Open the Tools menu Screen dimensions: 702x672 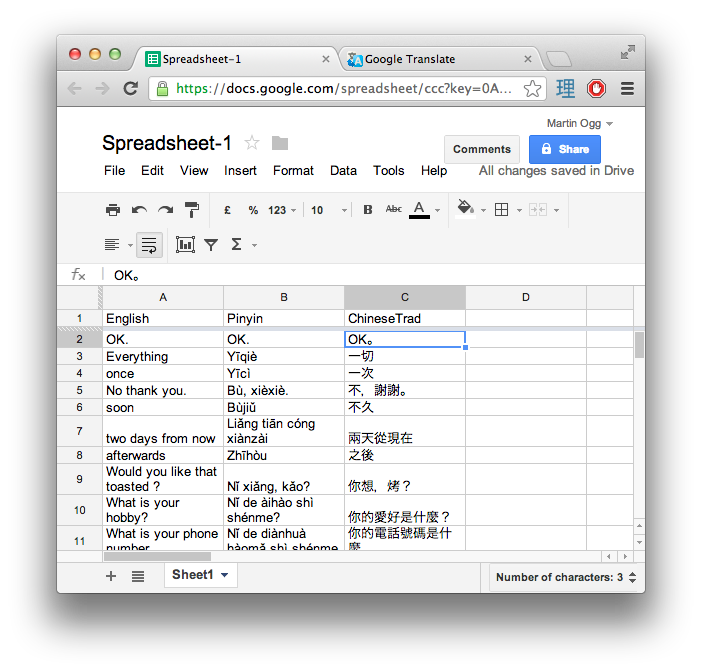pos(389,171)
